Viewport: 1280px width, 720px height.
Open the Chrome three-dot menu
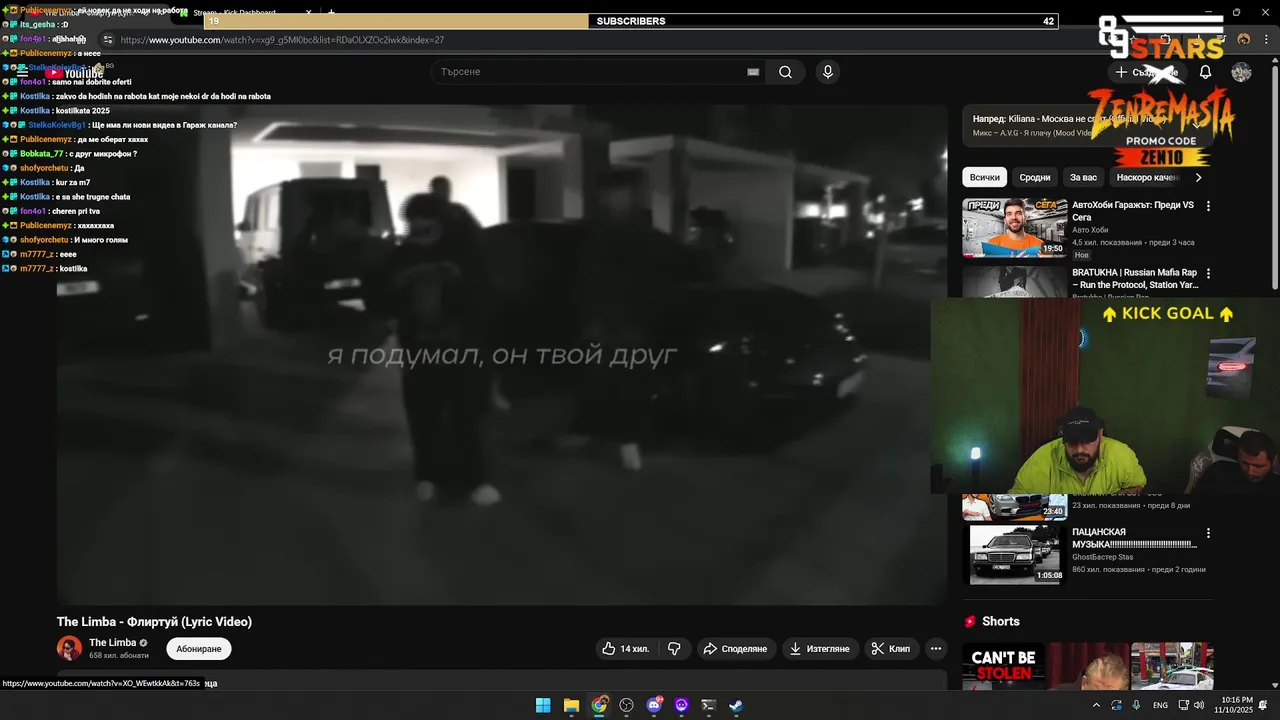(x=1264, y=40)
